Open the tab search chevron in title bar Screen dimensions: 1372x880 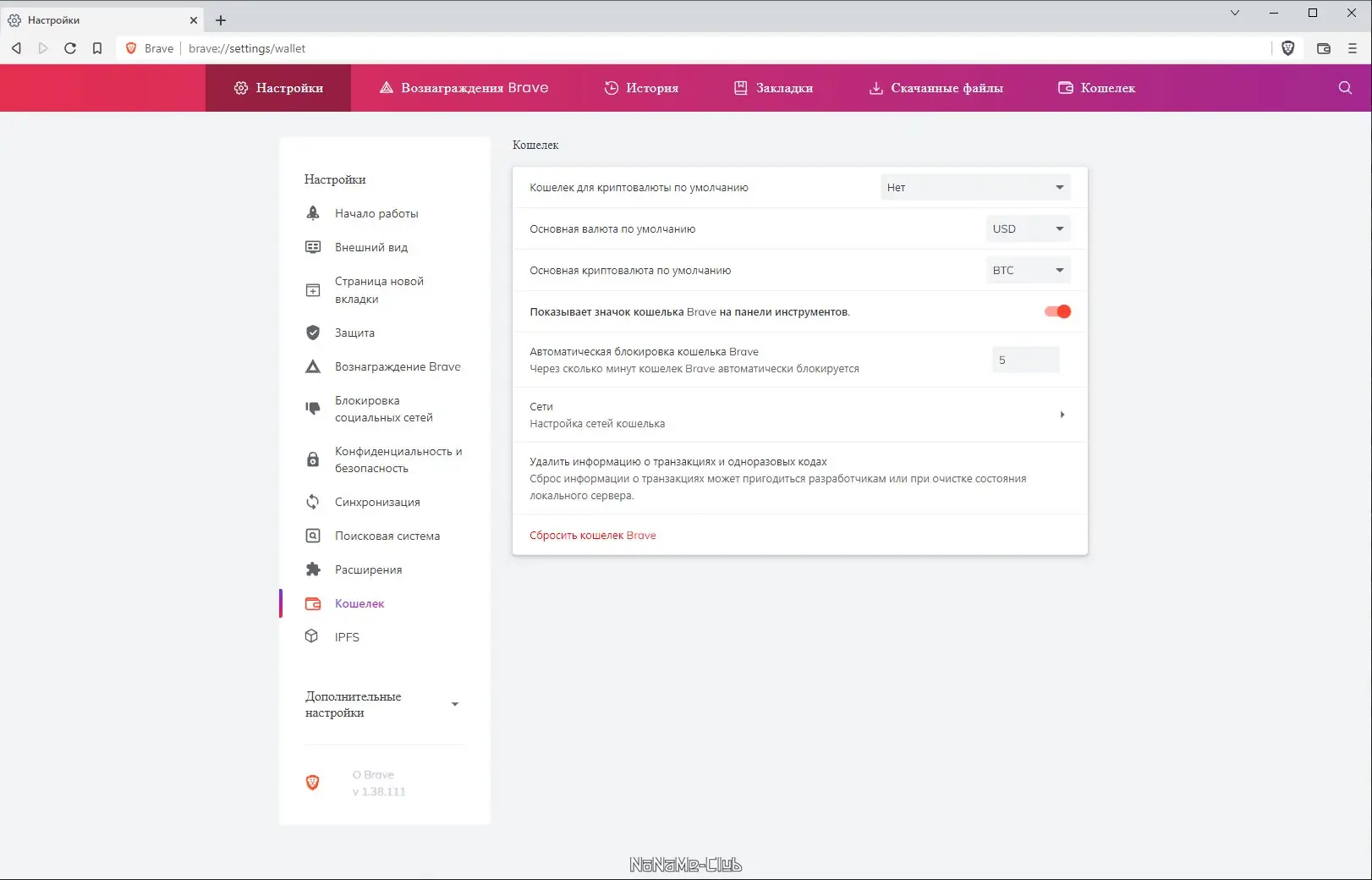point(1235,13)
